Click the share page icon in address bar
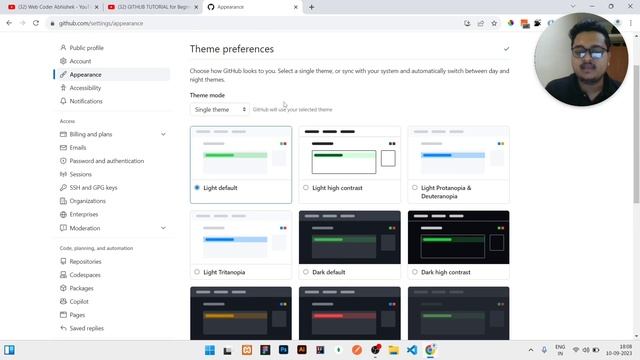This screenshot has width=640, height=360. point(481,23)
